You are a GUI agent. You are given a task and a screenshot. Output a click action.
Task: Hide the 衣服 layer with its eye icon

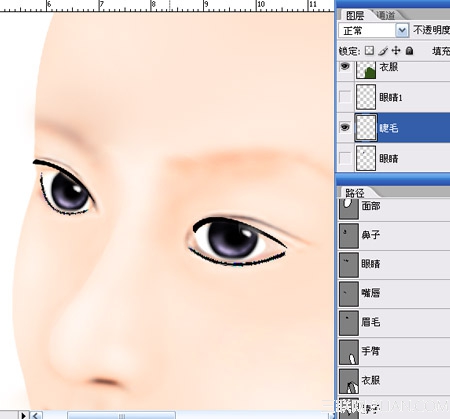click(345, 67)
